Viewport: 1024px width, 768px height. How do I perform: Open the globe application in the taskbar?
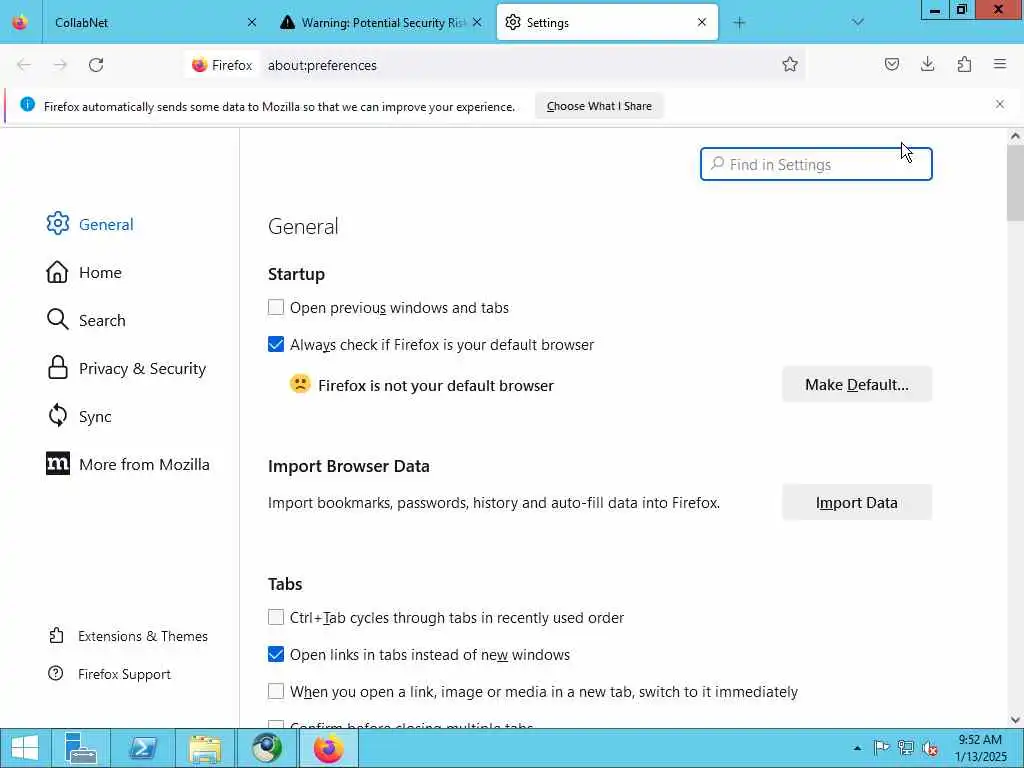click(267, 748)
